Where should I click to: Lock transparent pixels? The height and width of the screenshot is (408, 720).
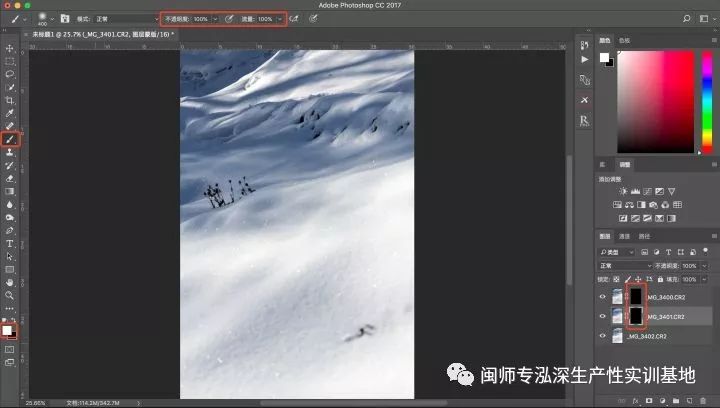[x=616, y=279]
